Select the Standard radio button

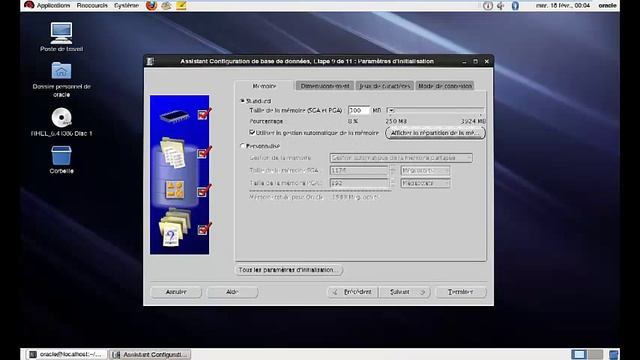(242, 100)
